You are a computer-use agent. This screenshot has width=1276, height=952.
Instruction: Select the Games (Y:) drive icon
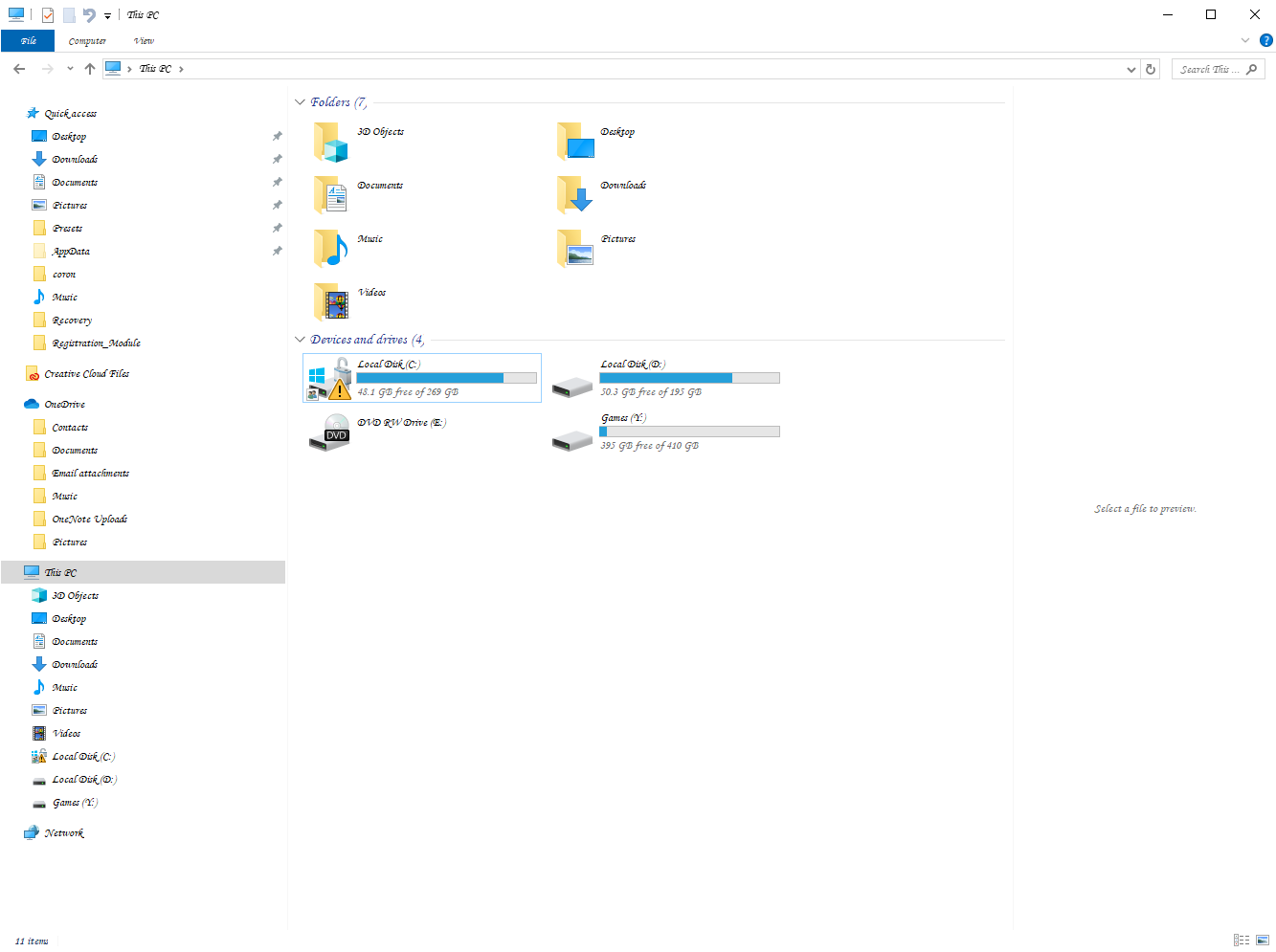coord(572,440)
